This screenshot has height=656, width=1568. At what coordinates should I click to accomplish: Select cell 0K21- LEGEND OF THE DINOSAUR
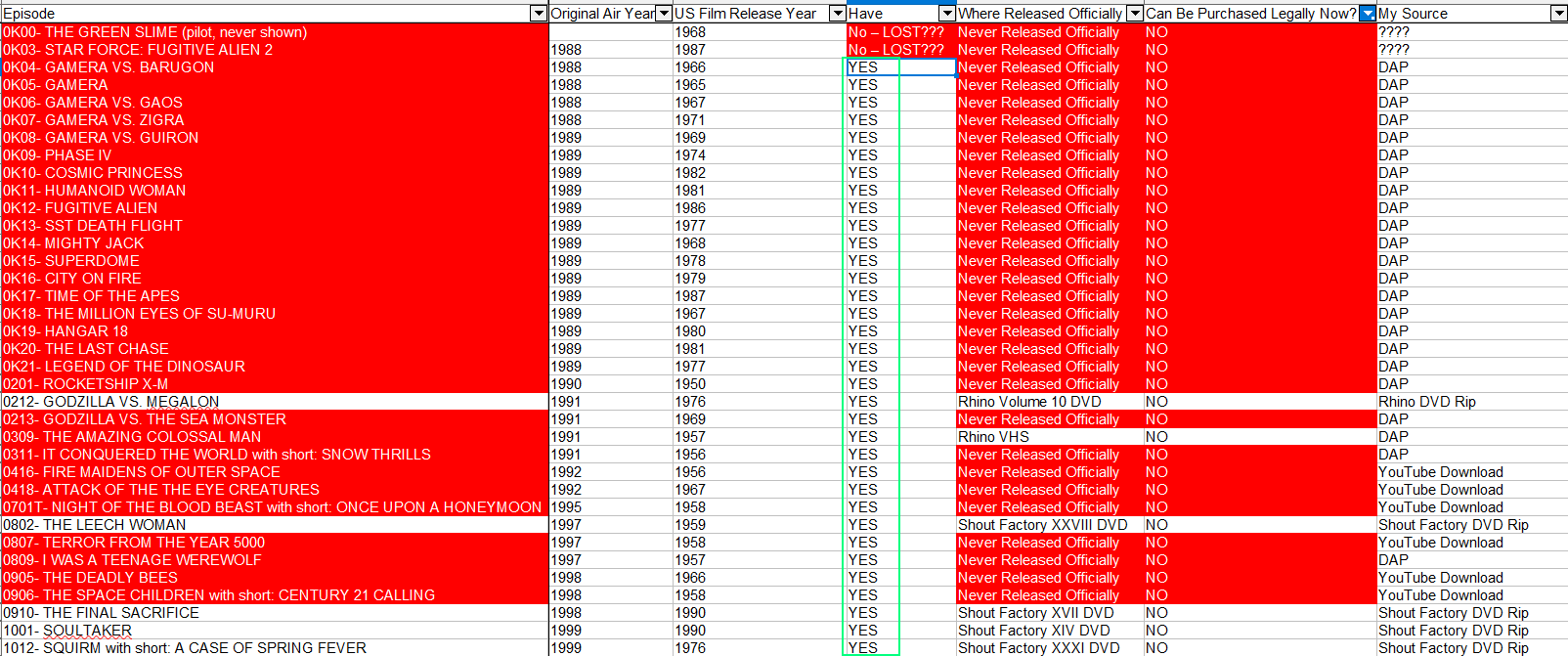[275, 367]
